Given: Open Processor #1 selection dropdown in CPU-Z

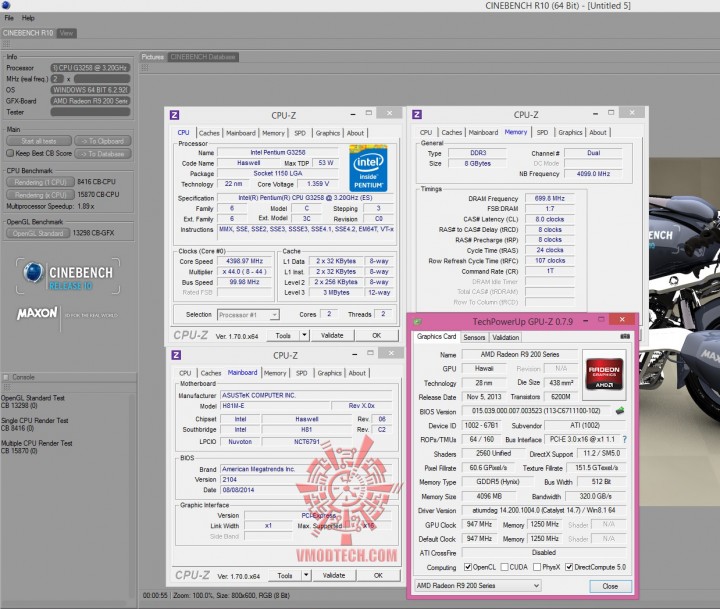Looking at the screenshot, I should pos(248,315).
